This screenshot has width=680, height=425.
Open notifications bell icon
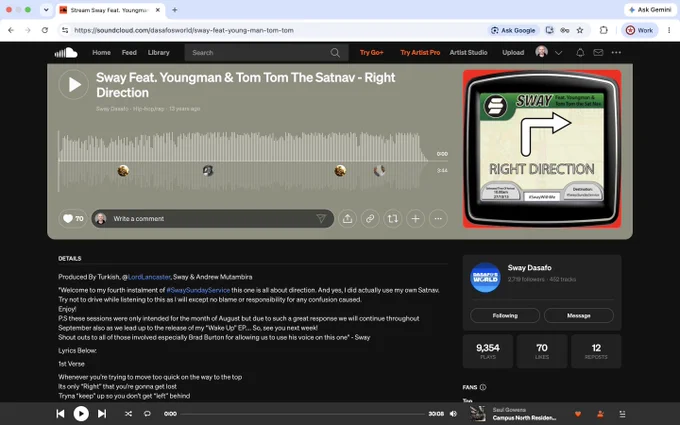(580, 52)
